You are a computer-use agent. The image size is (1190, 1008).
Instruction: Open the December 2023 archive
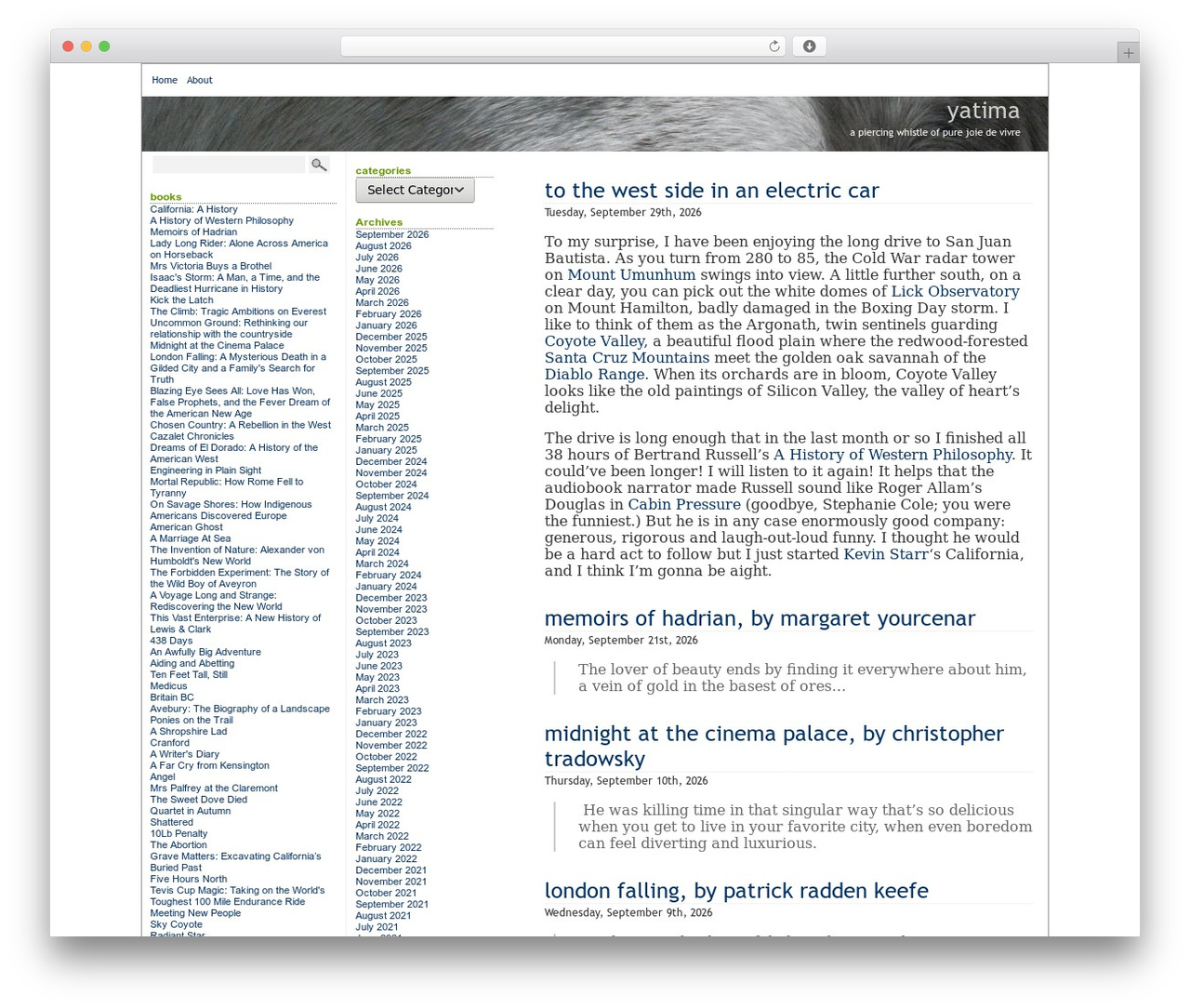[391, 598]
